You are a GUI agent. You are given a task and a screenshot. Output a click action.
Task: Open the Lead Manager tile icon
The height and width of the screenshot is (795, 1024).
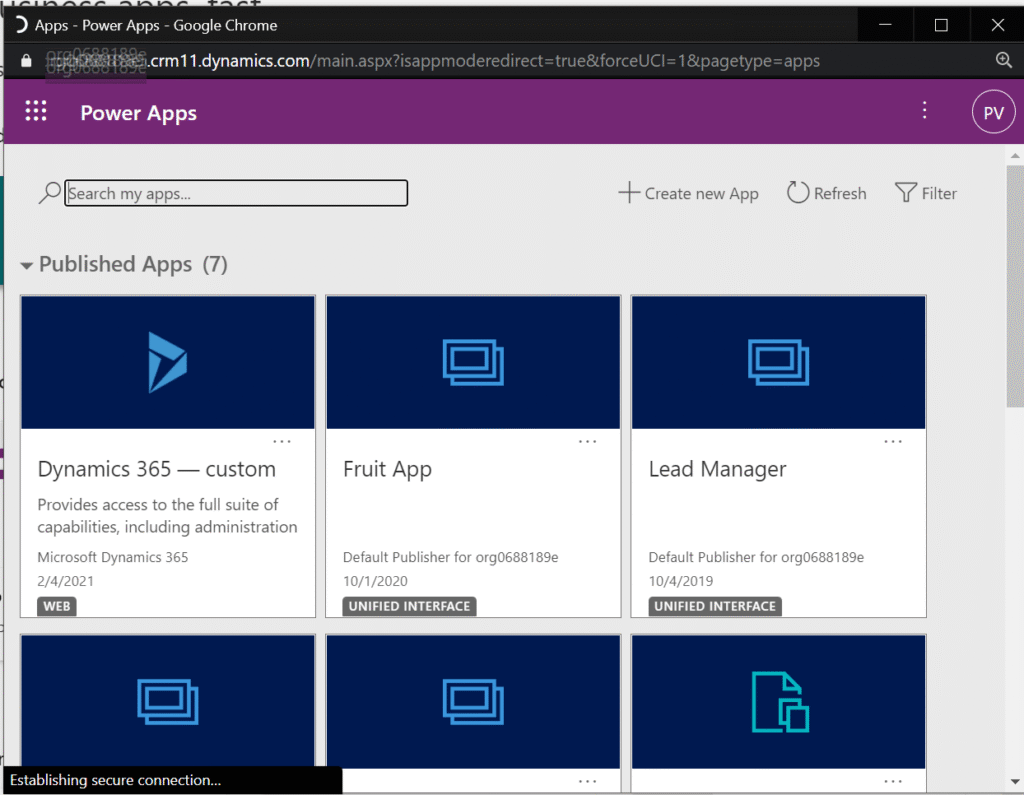[x=778, y=363]
